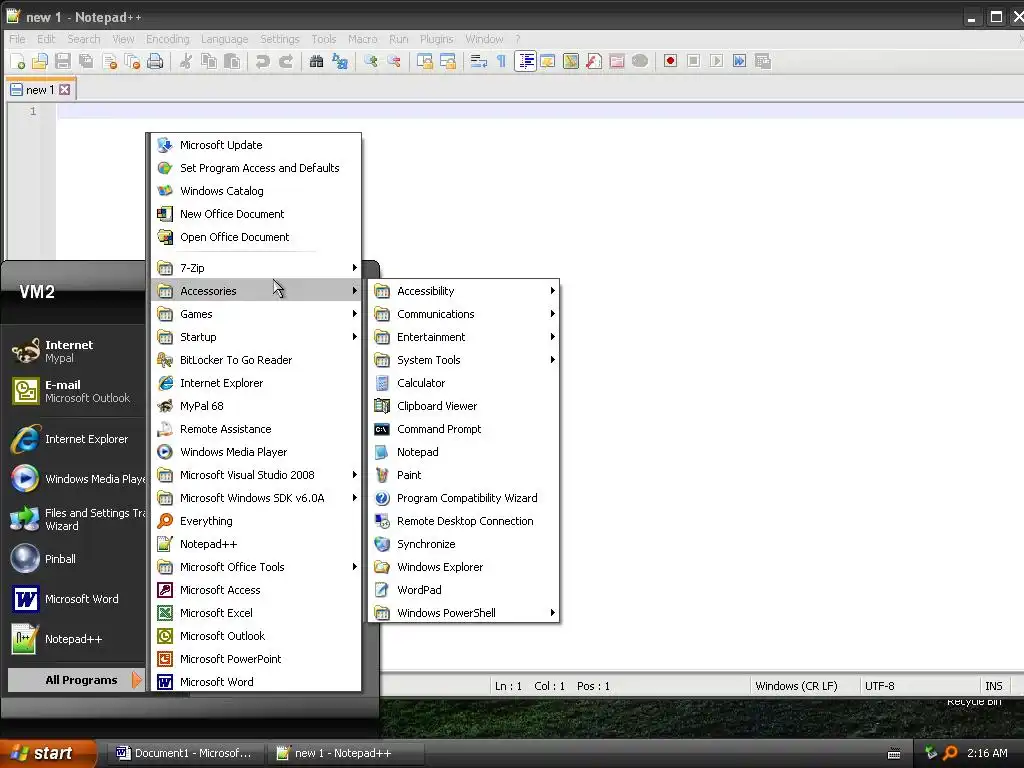Select the new 1 document tab
The image size is (1024, 768).
coord(40,89)
